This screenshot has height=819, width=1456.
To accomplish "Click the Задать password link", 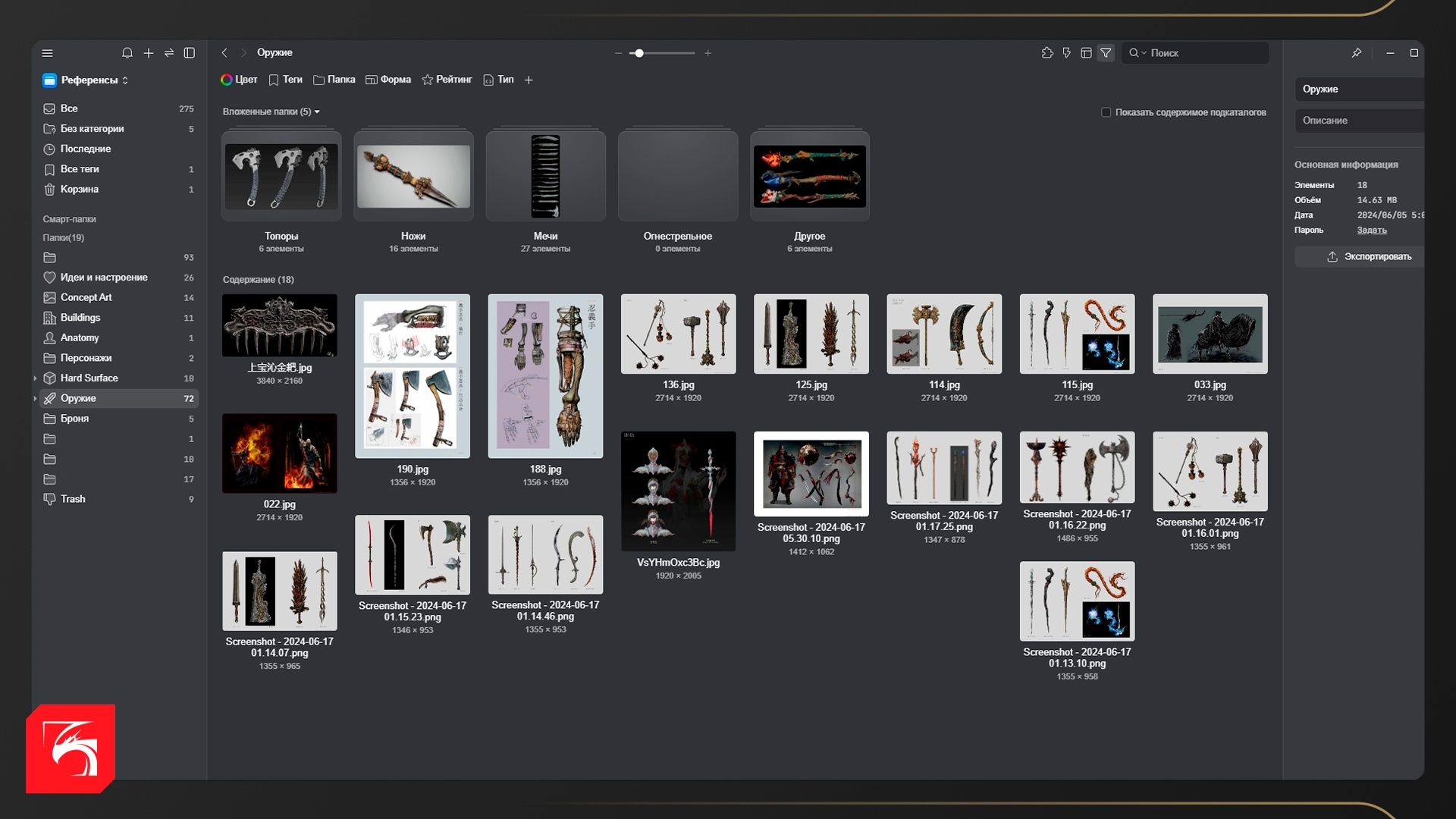I will 1372,231.
